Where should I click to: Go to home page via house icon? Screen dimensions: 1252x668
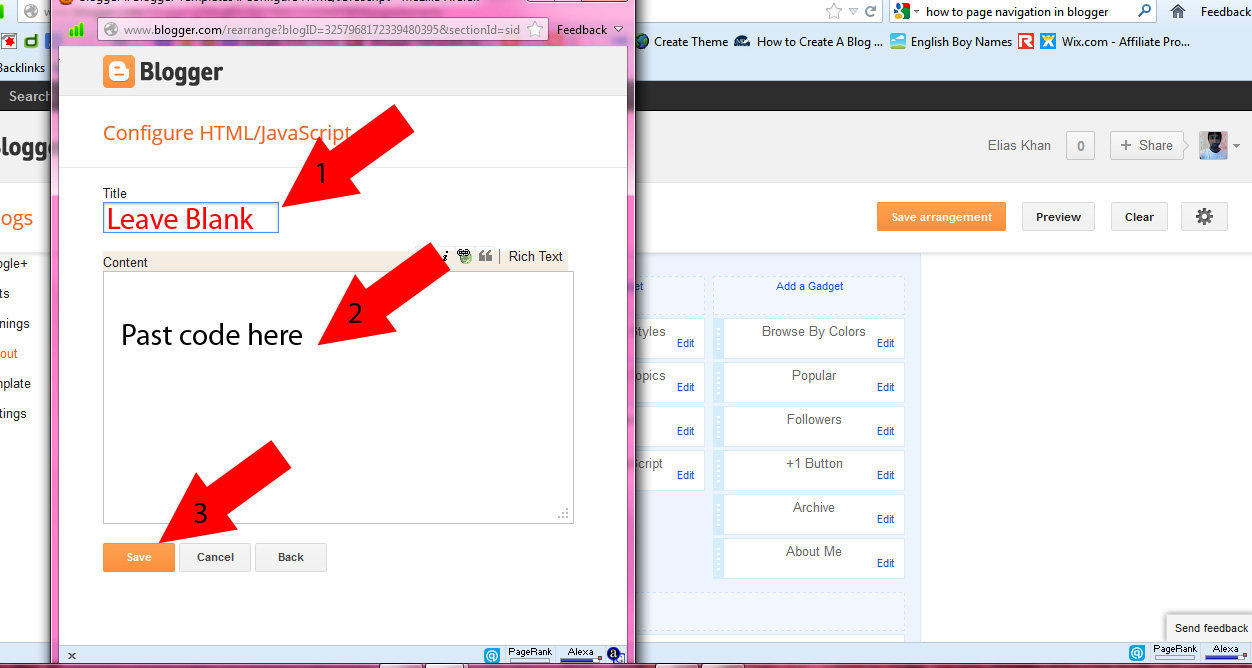coord(1178,12)
